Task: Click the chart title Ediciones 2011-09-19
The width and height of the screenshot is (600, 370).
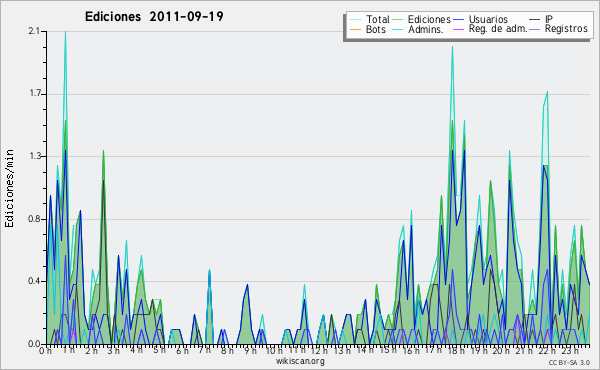Action: tap(154, 17)
